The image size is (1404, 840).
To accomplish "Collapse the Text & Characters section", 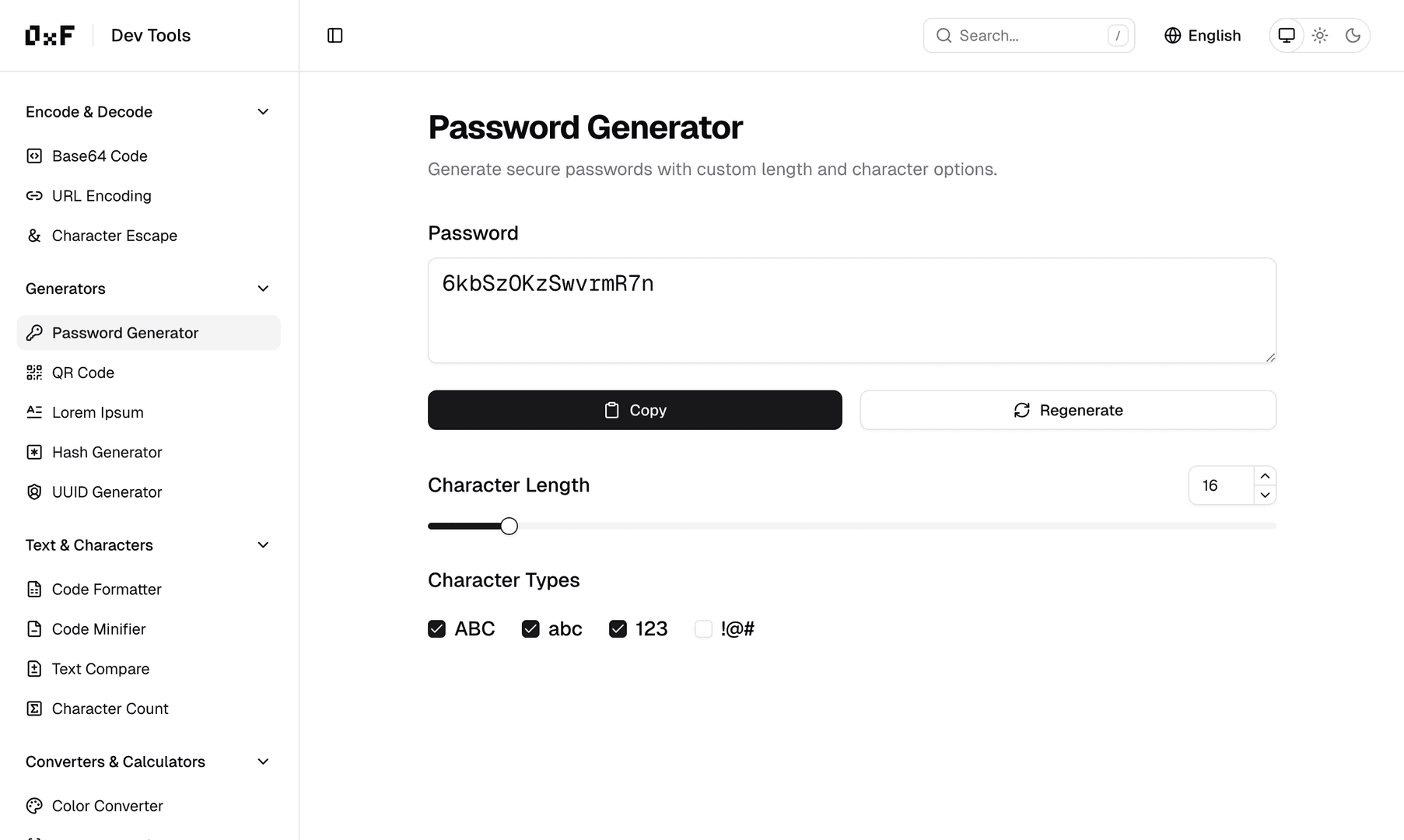I will click(263, 545).
